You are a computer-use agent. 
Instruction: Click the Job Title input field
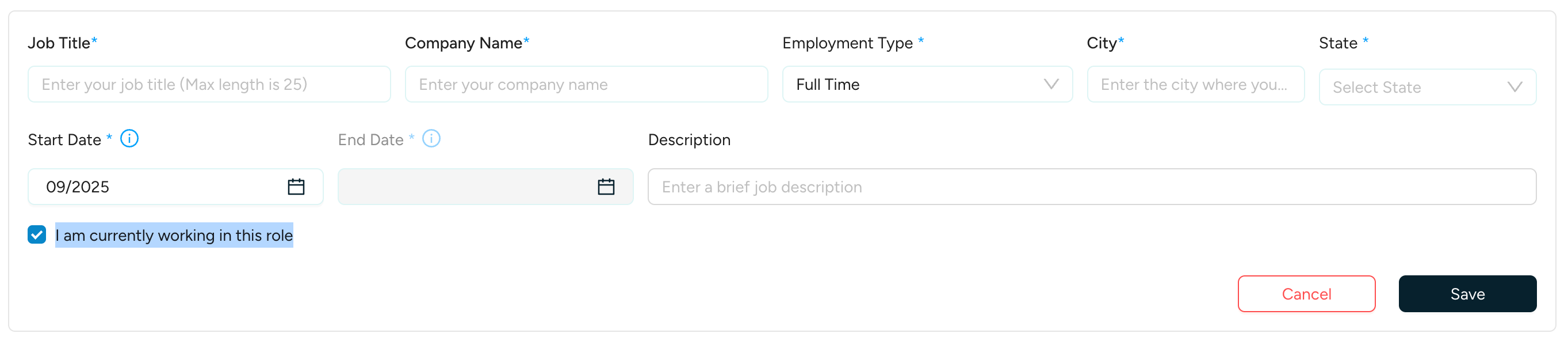209,84
